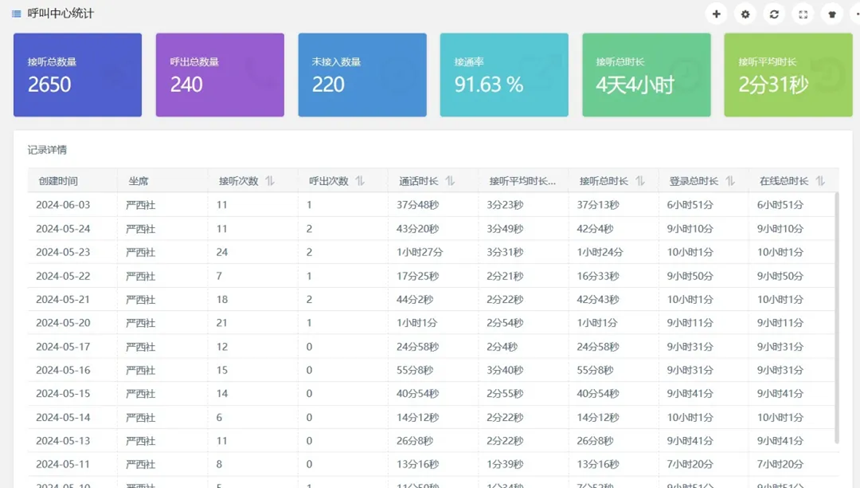
Task: Sort by 通话时长 using sort arrows
Action: [450, 181]
